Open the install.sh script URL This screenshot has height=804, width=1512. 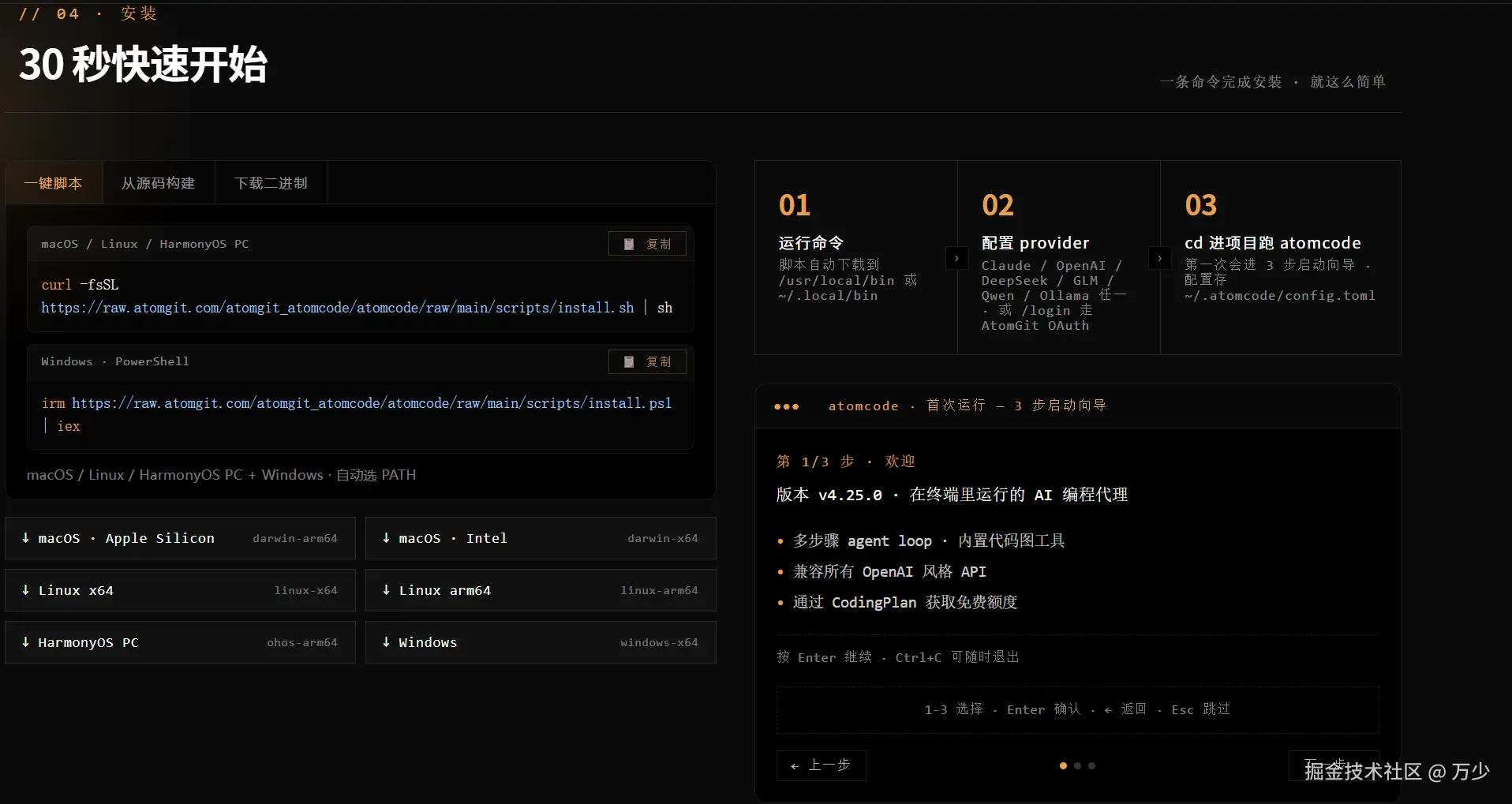tap(338, 308)
